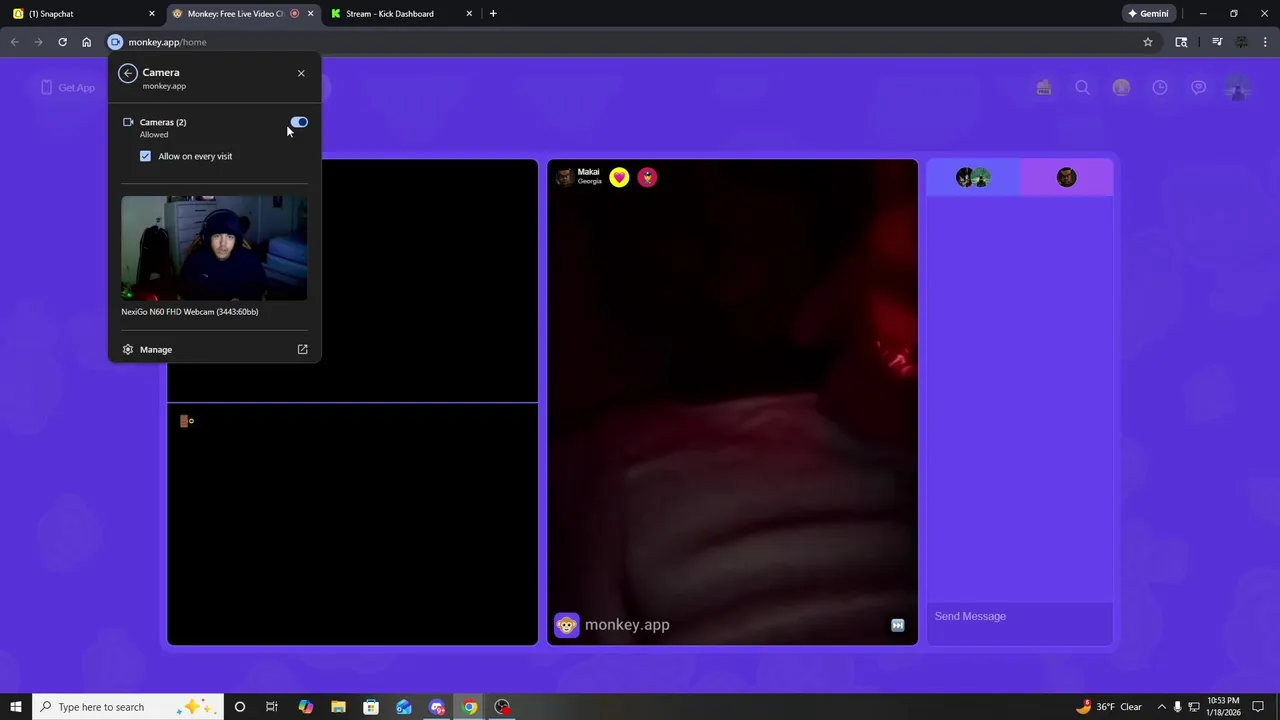This screenshot has height=720, width=1280.
Task: Open OBS Studio from taskbar
Action: pyautogui.click(x=502, y=707)
